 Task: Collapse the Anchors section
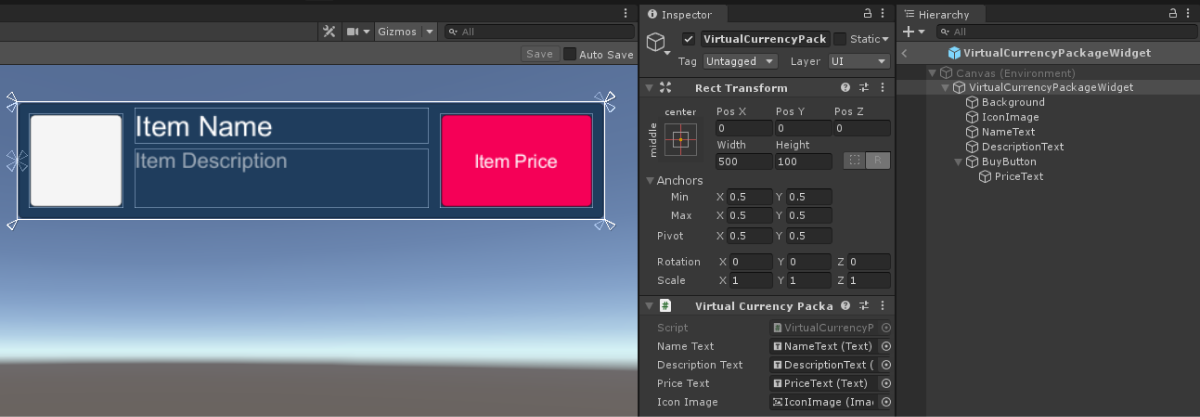point(649,181)
